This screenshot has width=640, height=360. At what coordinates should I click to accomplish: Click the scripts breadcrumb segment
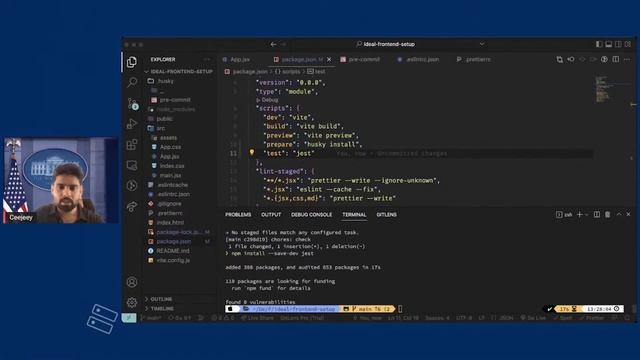click(287, 71)
